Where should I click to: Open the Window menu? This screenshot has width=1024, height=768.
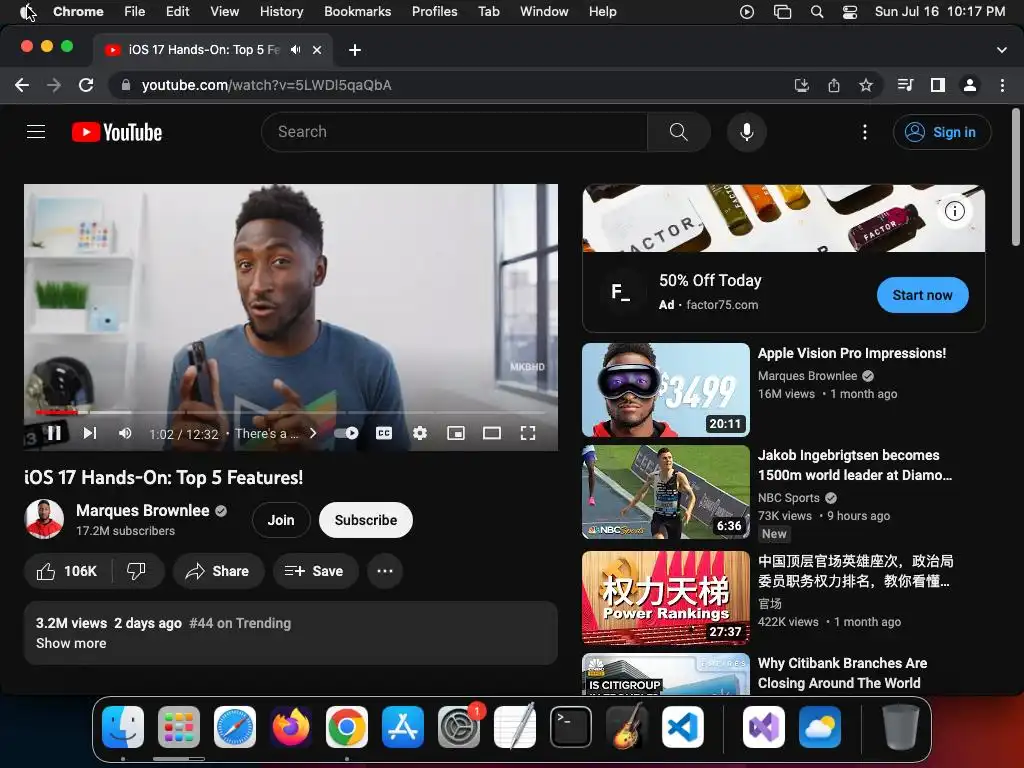click(x=544, y=11)
